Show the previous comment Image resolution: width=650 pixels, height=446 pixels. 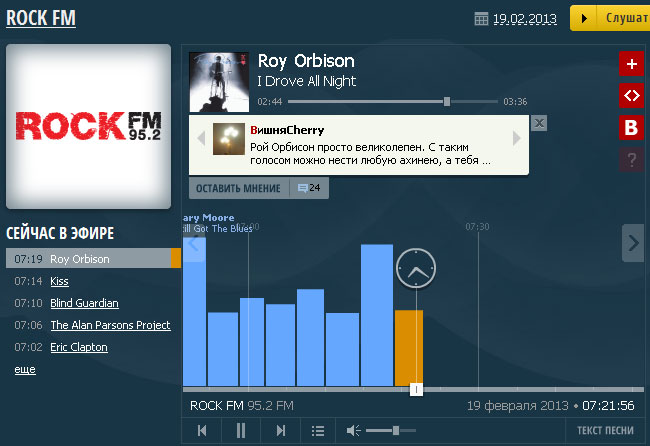click(200, 138)
